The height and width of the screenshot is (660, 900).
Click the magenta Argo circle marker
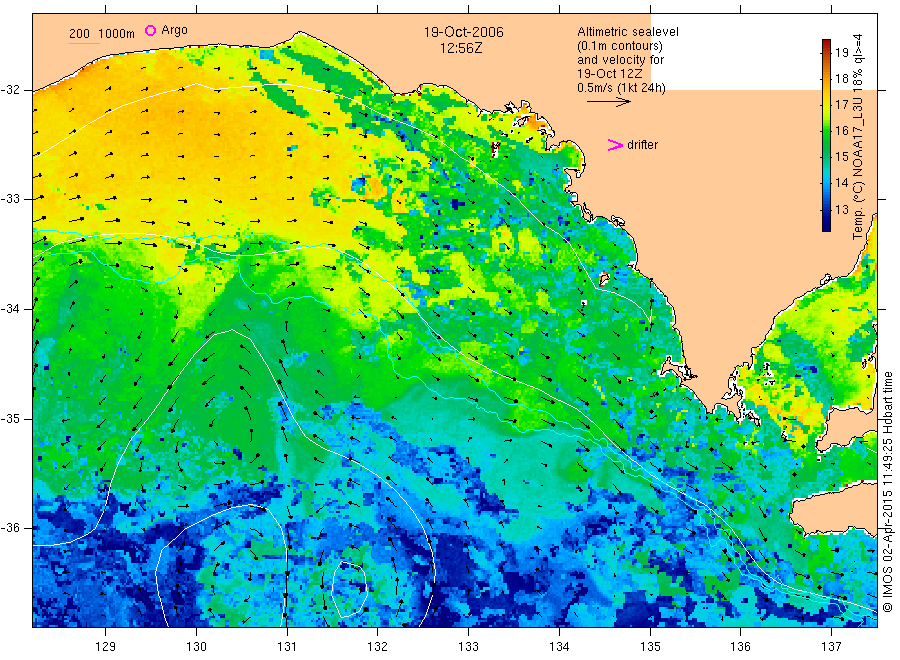150,30
